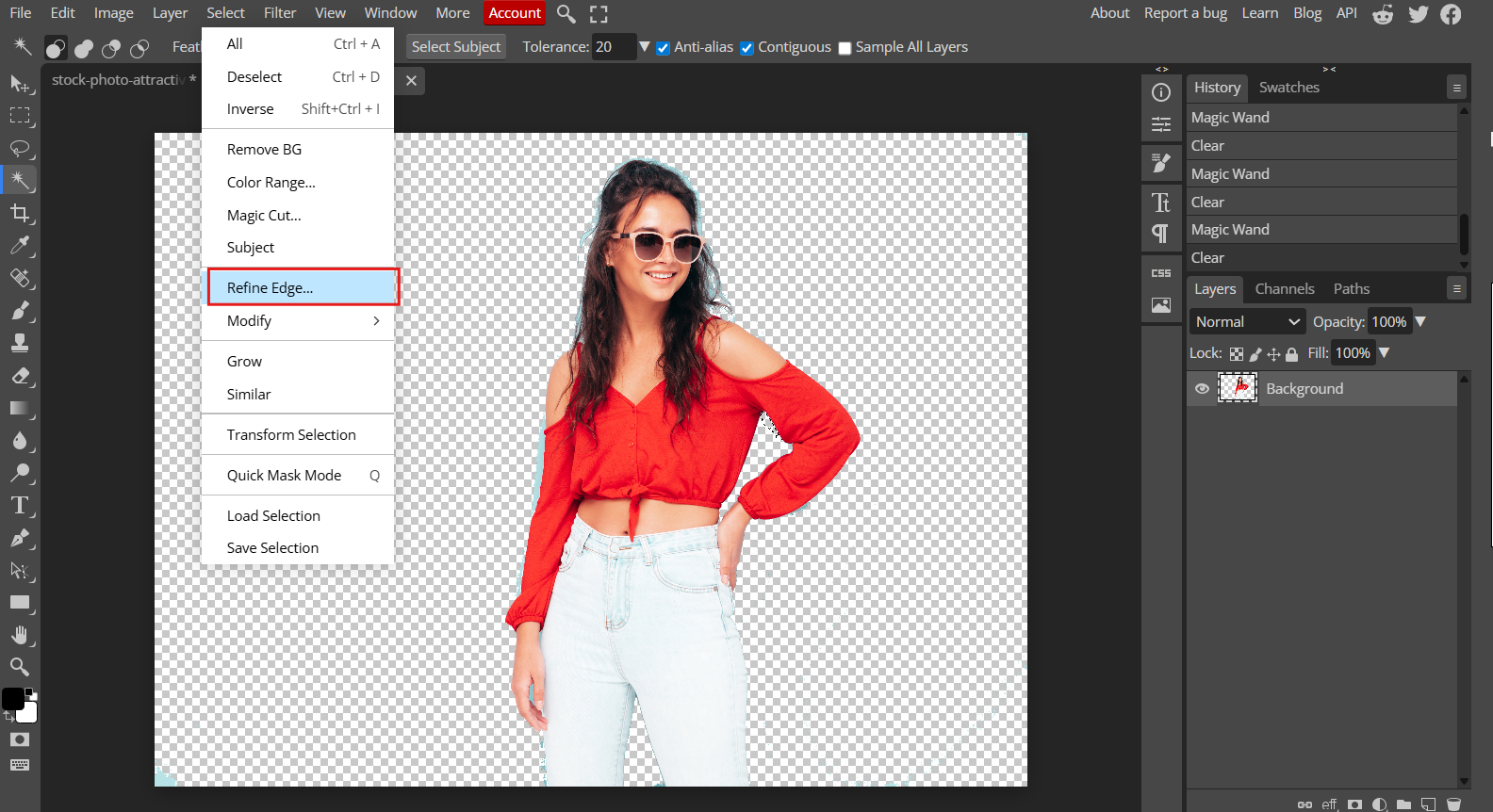1493x812 pixels.
Task: Enable Sample All Layers checkbox
Action: tap(845, 48)
